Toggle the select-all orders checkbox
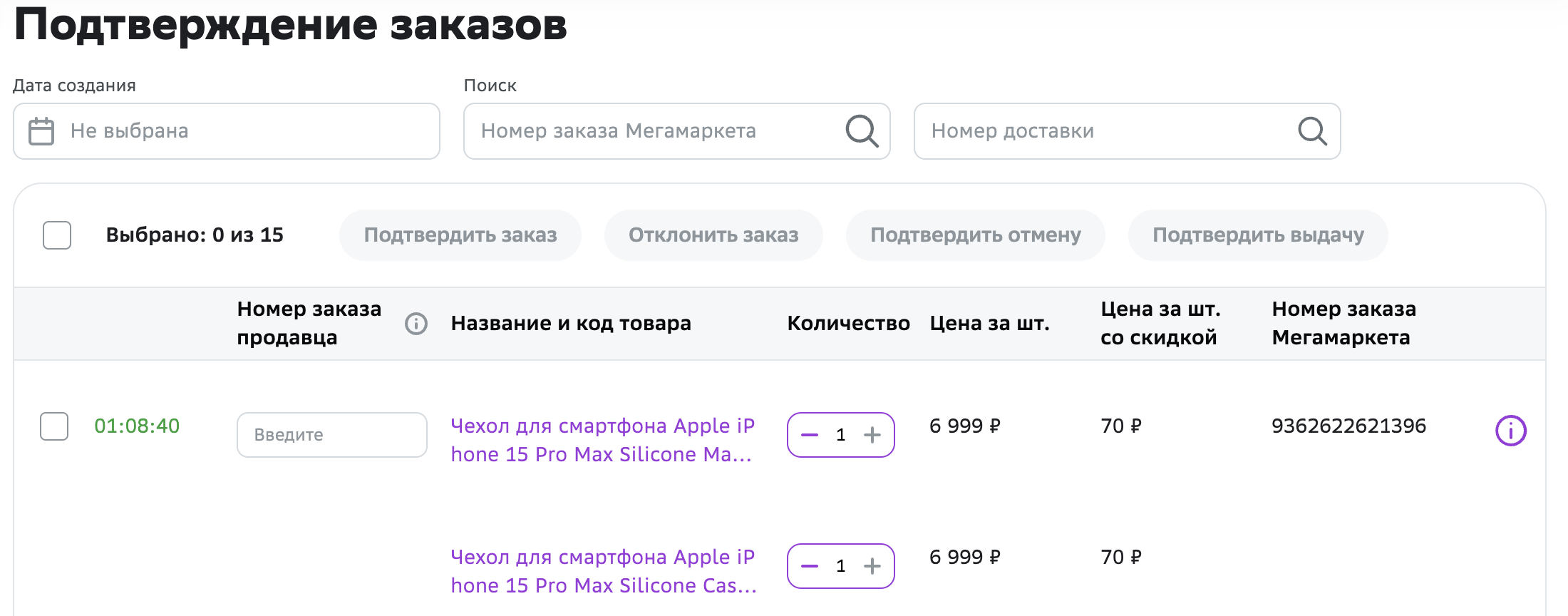This screenshot has width=1568, height=616. pos(57,235)
